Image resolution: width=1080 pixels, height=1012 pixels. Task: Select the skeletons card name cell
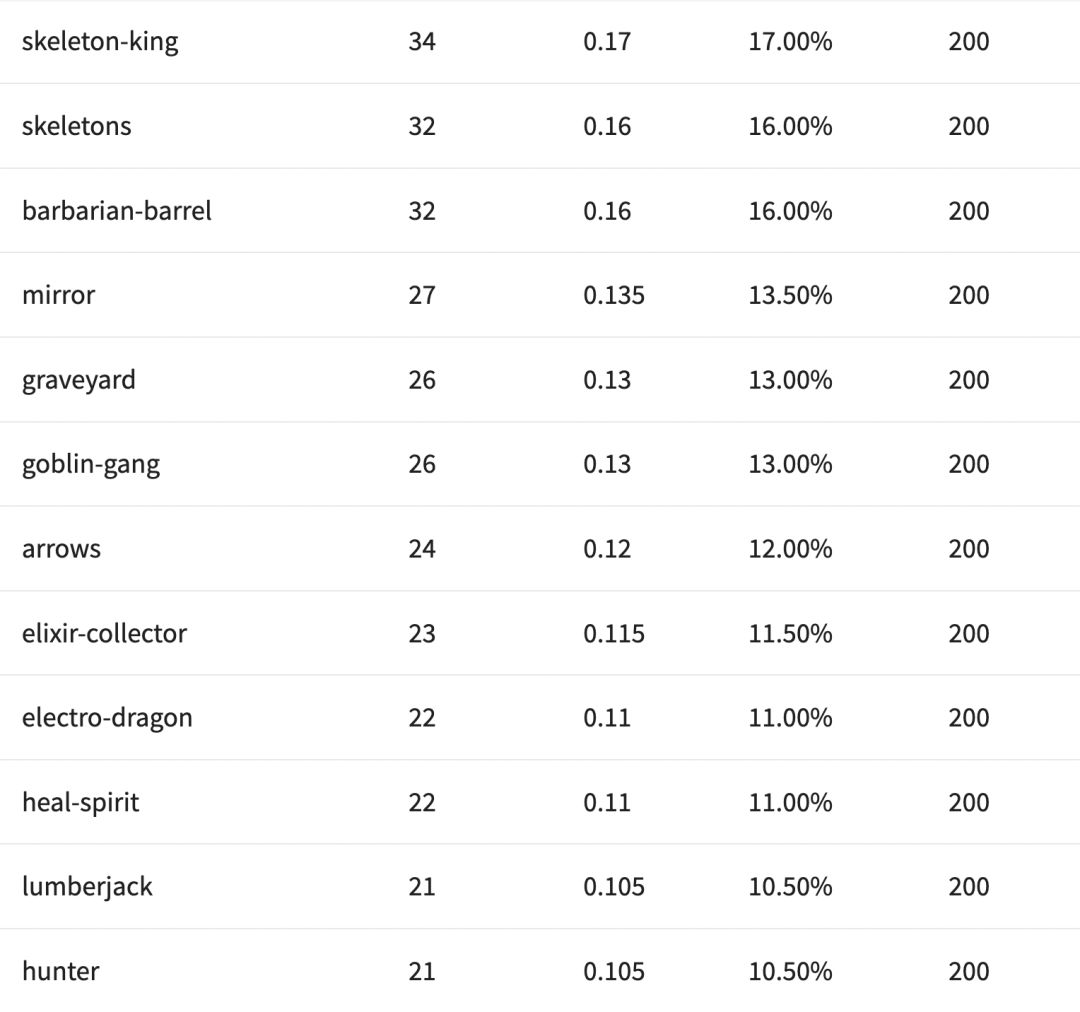76,126
